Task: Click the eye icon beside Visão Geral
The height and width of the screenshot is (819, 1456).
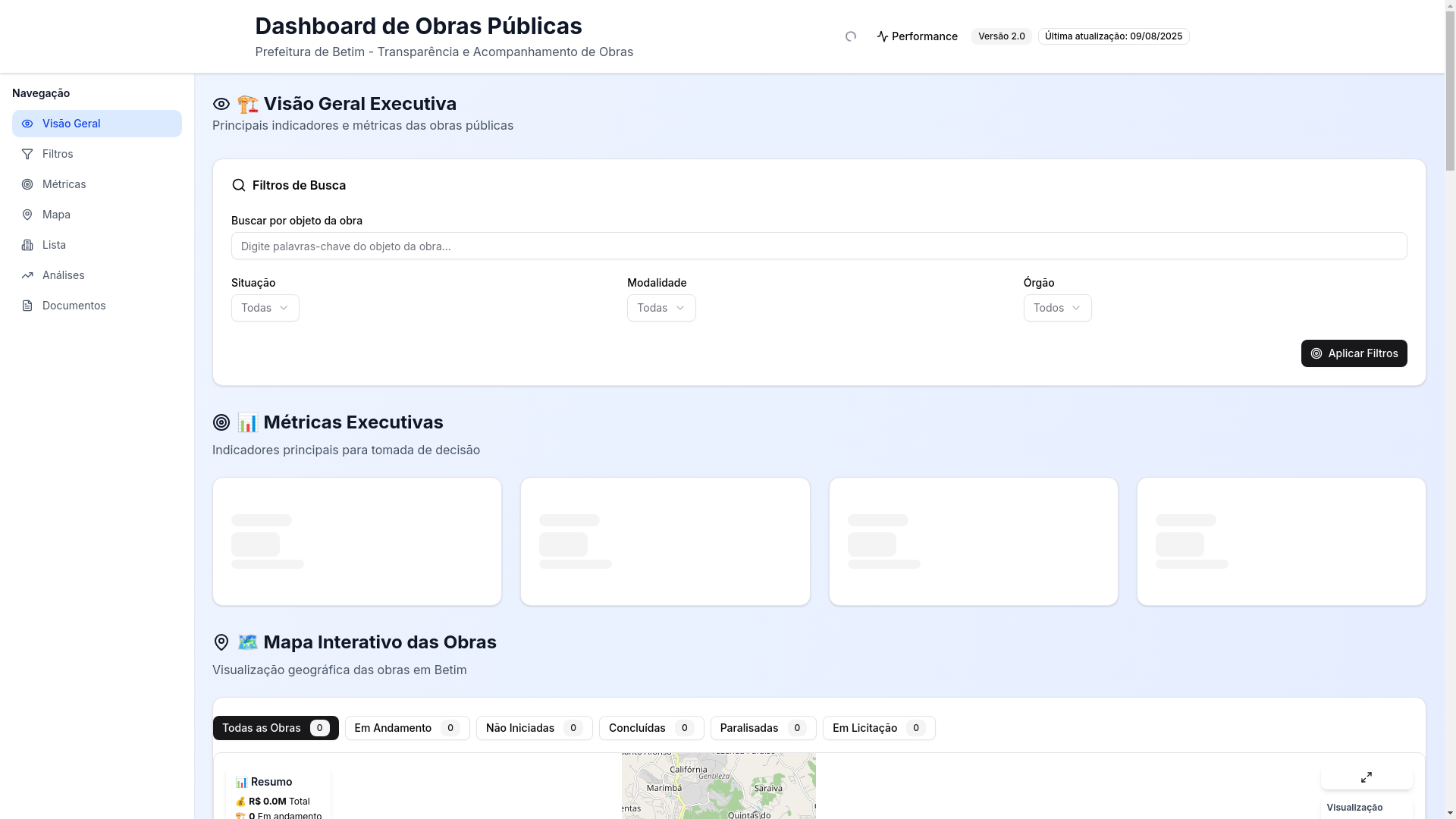Action: (x=27, y=124)
